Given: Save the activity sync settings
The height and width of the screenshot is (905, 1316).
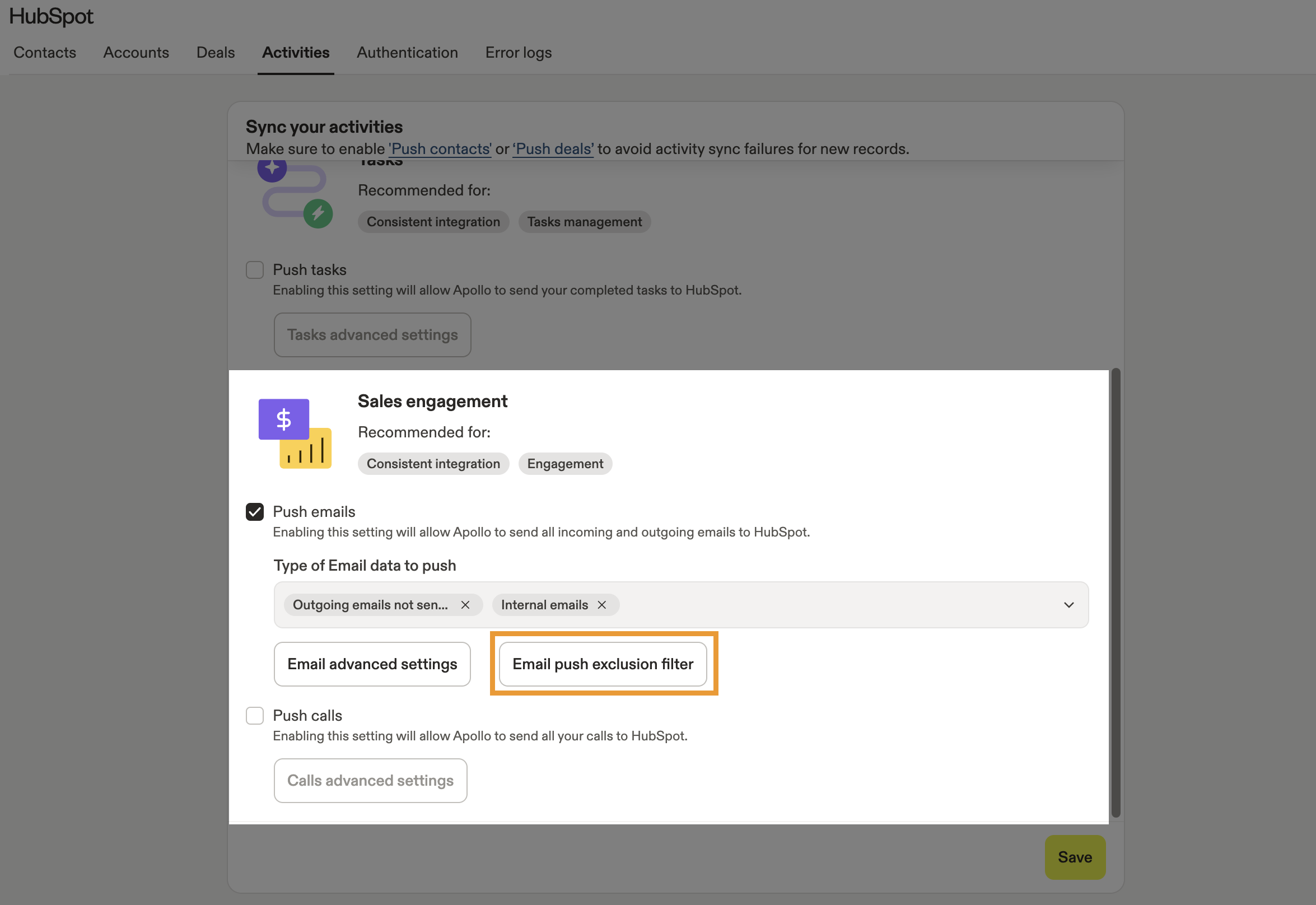Looking at the screenshot, I should click(1075, 857).
